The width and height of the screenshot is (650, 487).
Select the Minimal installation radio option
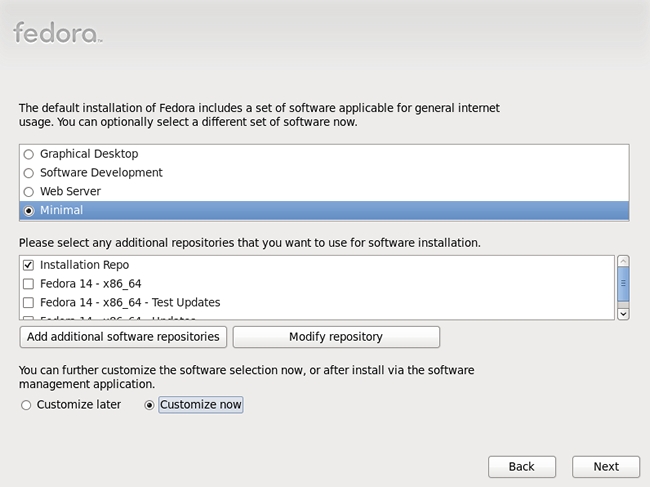(29, 211)
